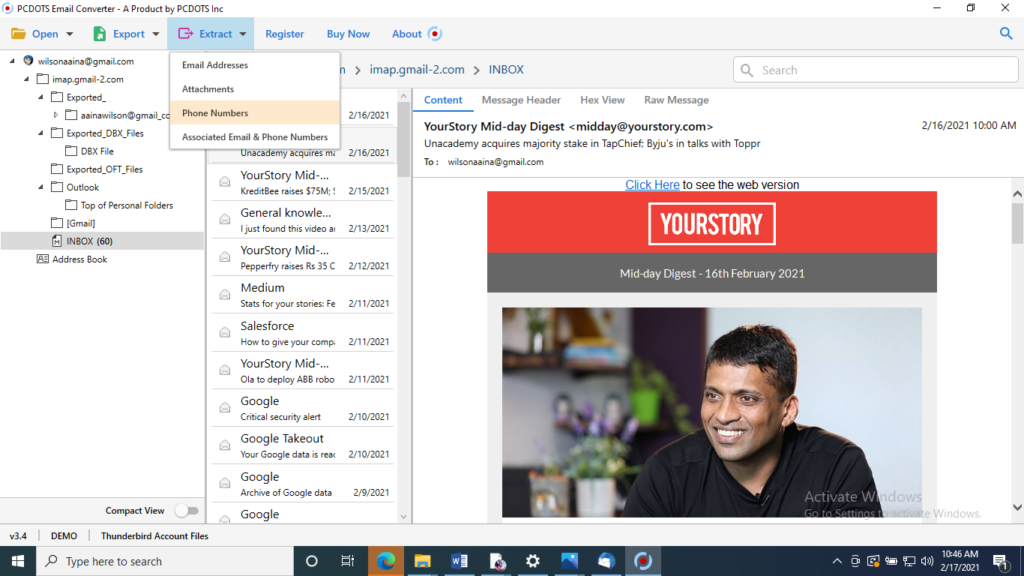Open File Explorer from taskbar
Image resolution: width=1024 pixels, height=576 pixels.
tap(423, 561)
